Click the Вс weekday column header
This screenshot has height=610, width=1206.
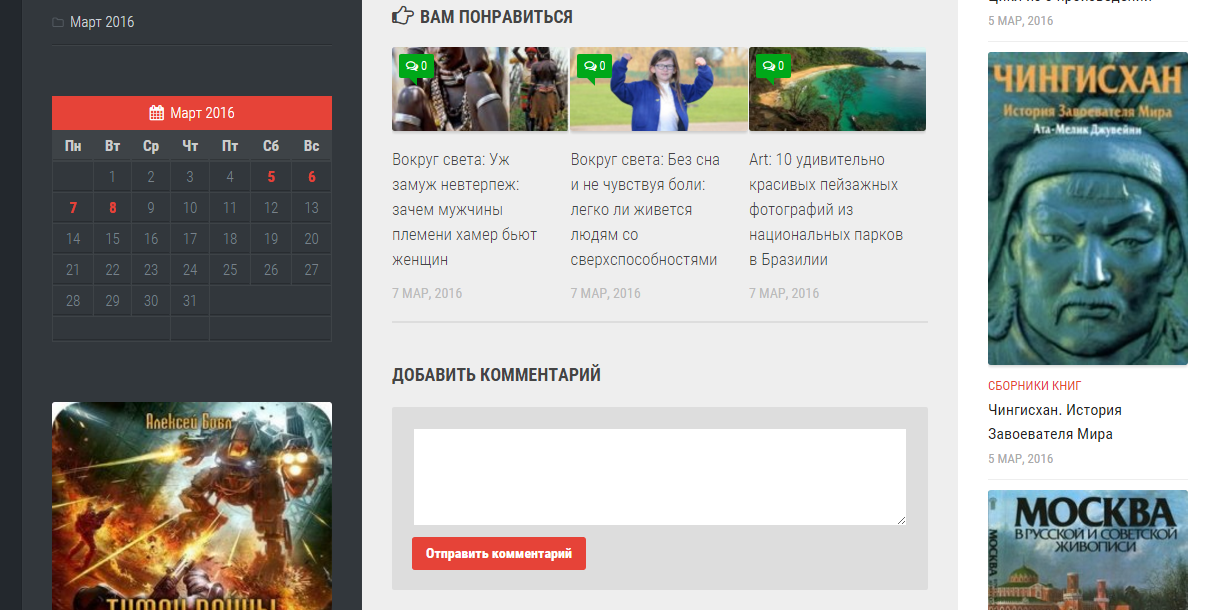click(312, 146)
